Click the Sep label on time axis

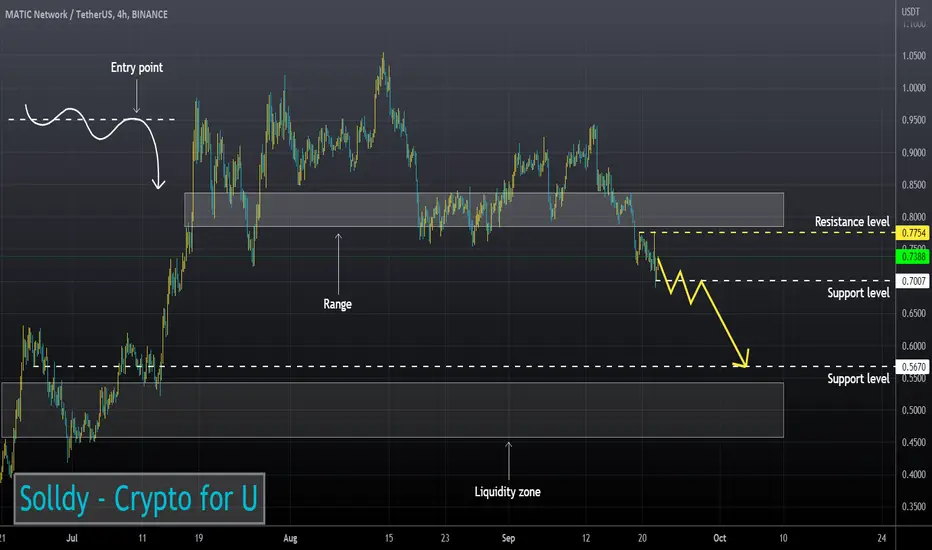pos(508,538)
